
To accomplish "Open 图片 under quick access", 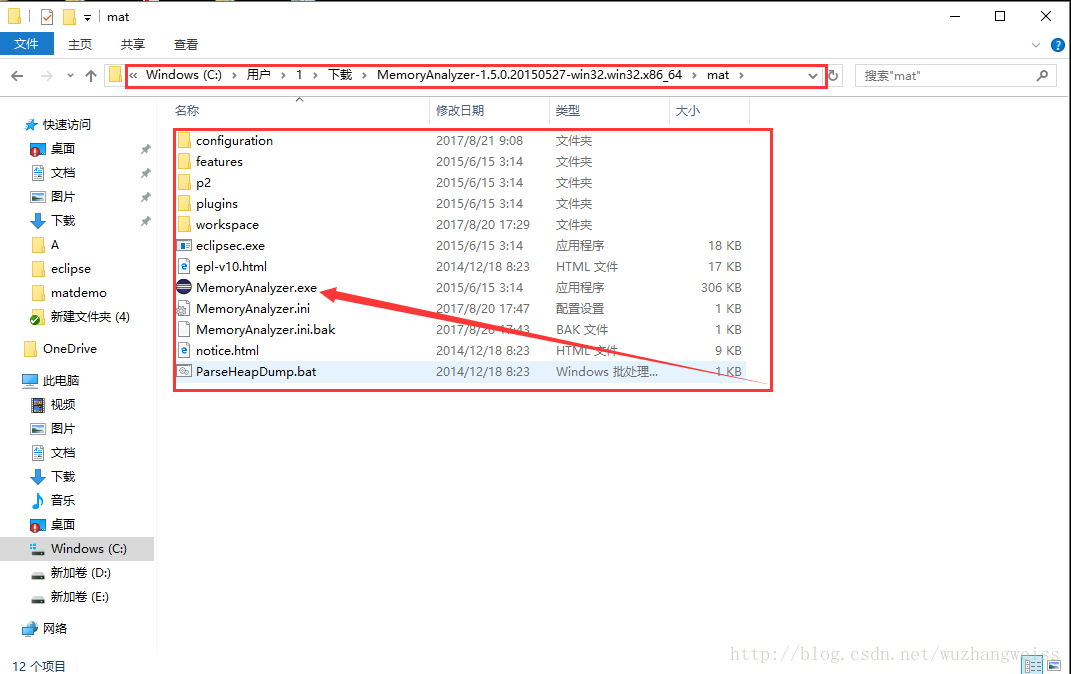I will 63,197.
